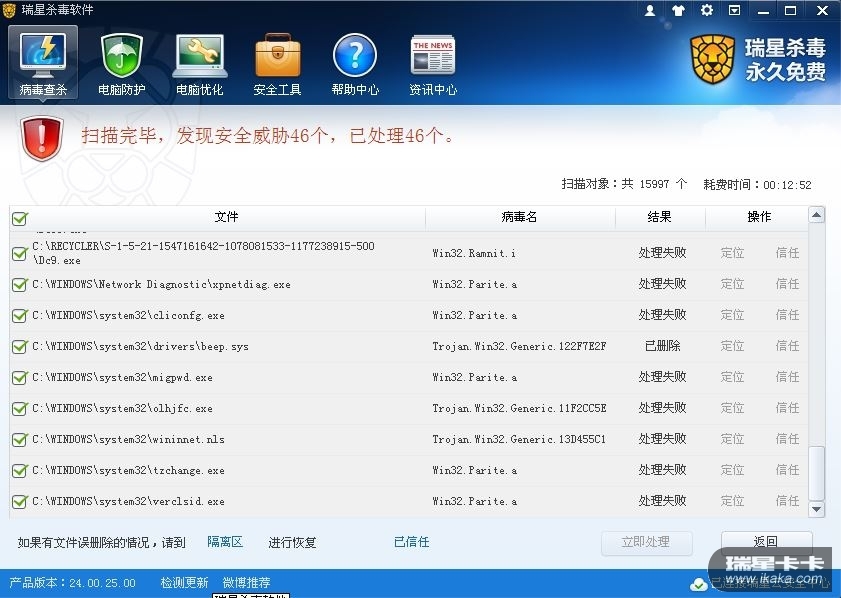This screenshot has height=598, width=841.
Task: Click file path C:\WINDOWS\system32\migpwd.exe
Action: [x=122, y=378]
